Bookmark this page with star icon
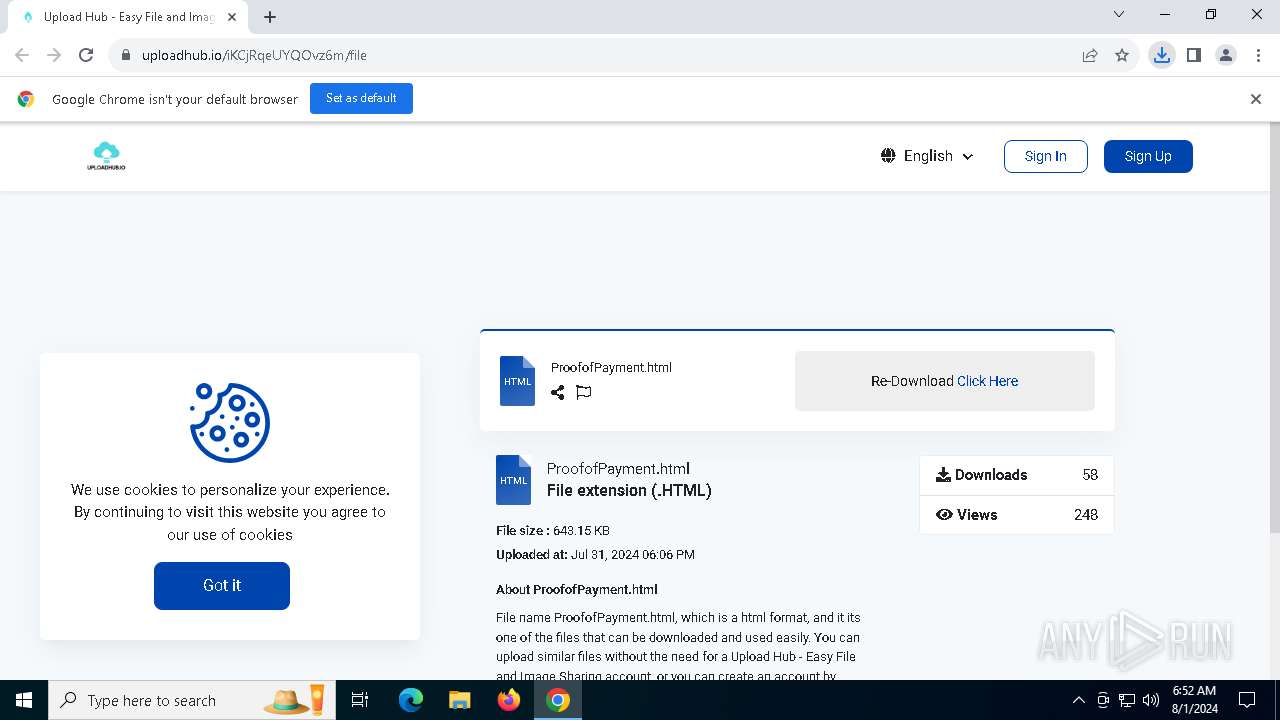Screen dimensions: 1280x720 [1122, 55]
